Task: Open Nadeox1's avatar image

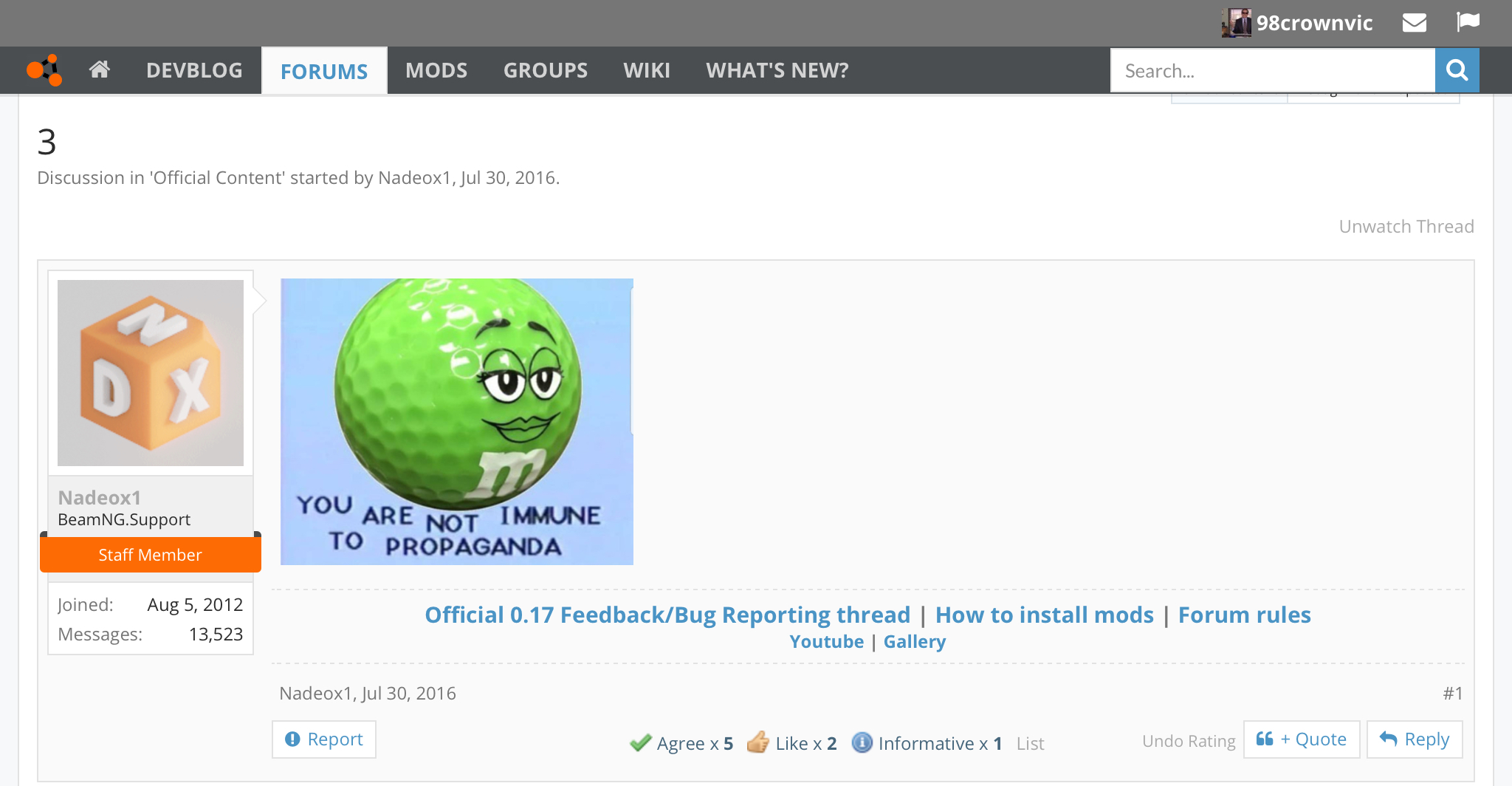Action: (x=151, y=373)
